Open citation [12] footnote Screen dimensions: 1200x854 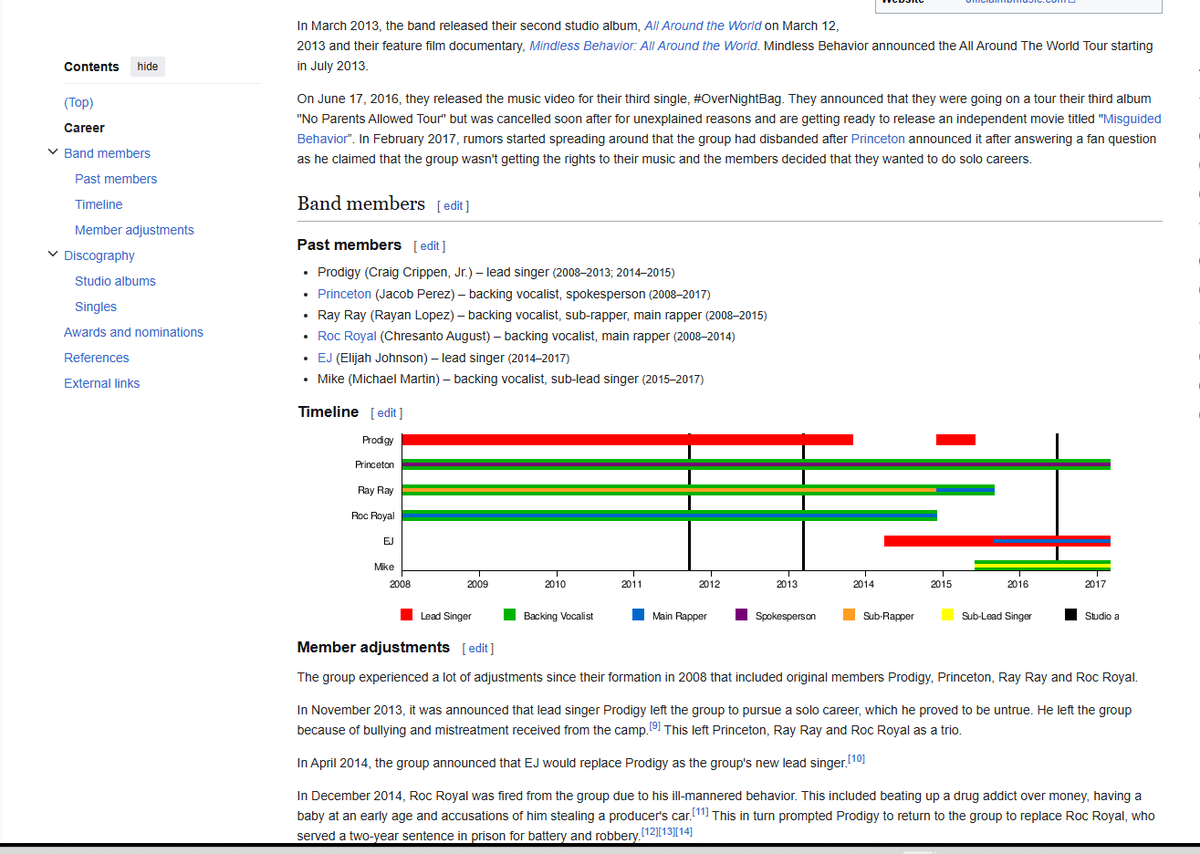coord(650,832)
